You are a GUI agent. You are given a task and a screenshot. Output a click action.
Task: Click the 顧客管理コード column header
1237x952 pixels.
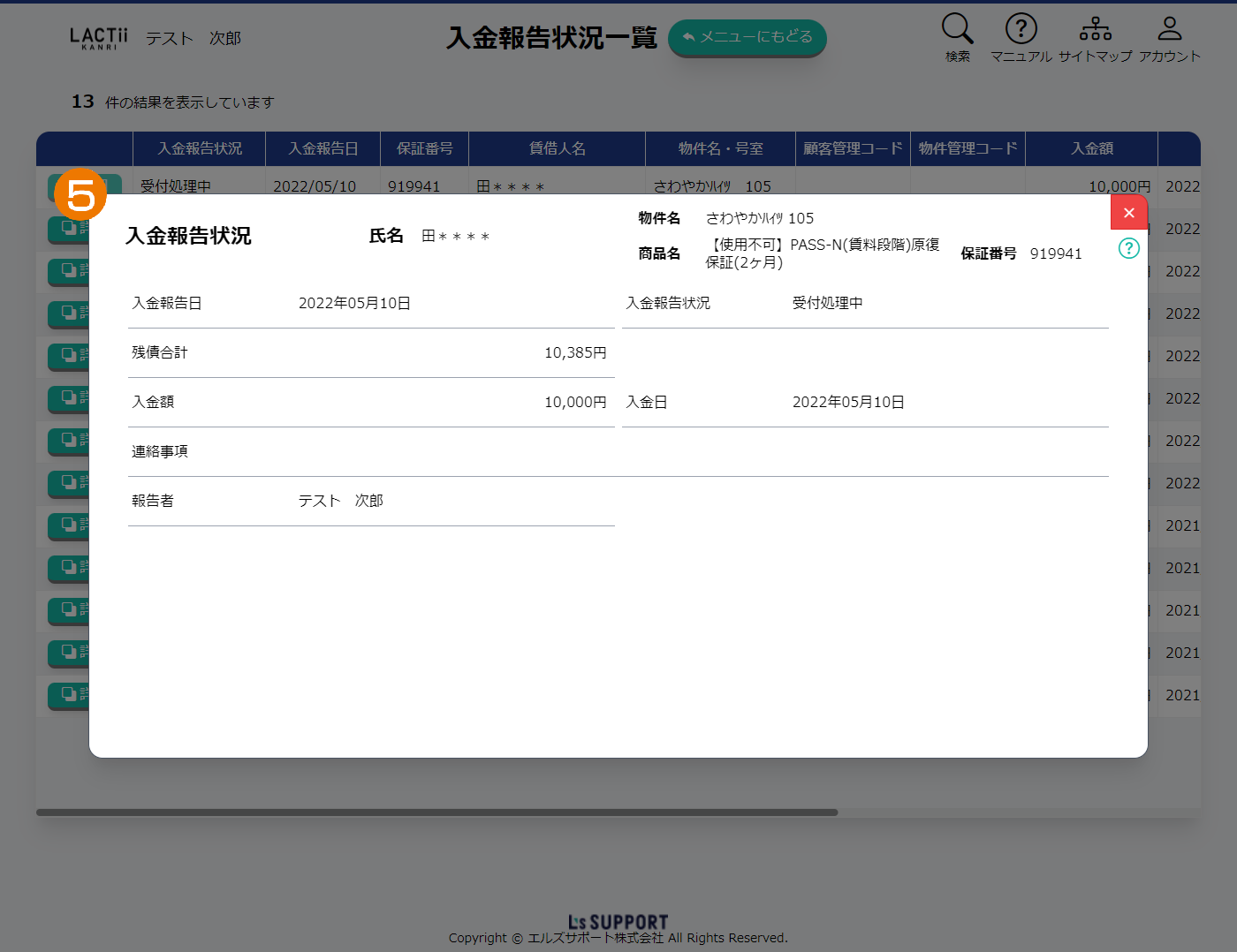coord(853,148)
